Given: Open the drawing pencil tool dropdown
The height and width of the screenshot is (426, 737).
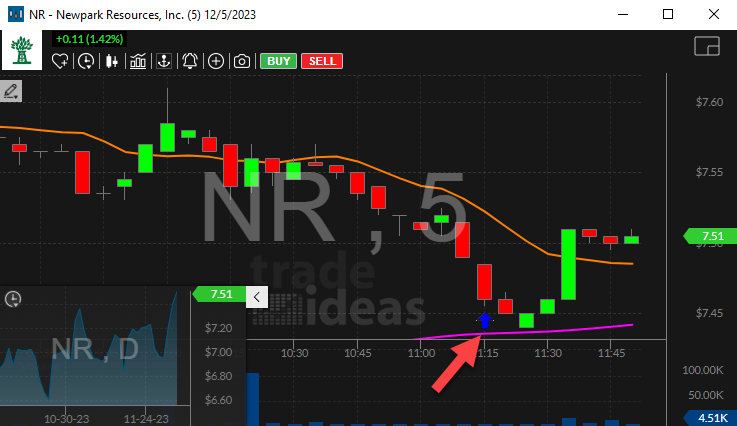Looking at the screenshot, I should [11, 91].
